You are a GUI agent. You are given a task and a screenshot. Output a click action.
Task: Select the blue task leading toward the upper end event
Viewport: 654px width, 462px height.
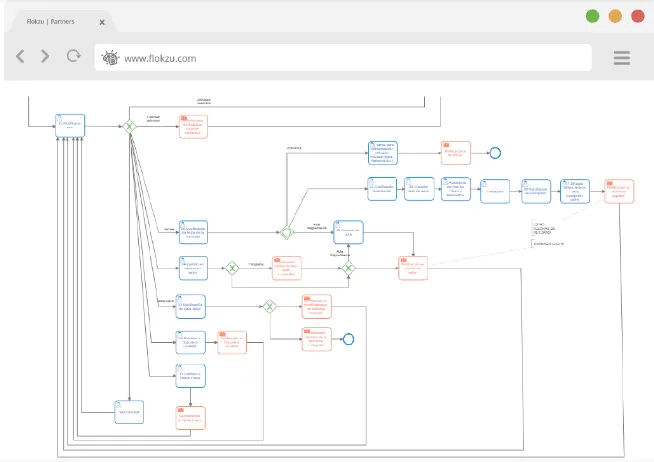(383, 153)
